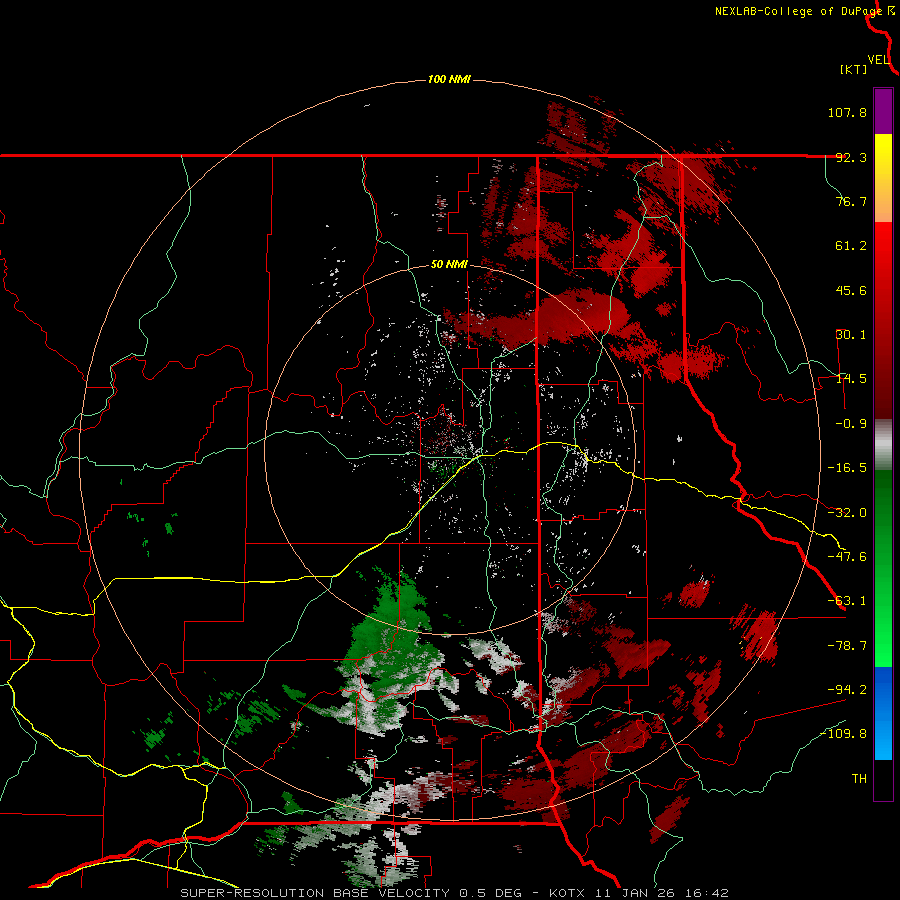Click the -0.9 legend value

[851, 424]
